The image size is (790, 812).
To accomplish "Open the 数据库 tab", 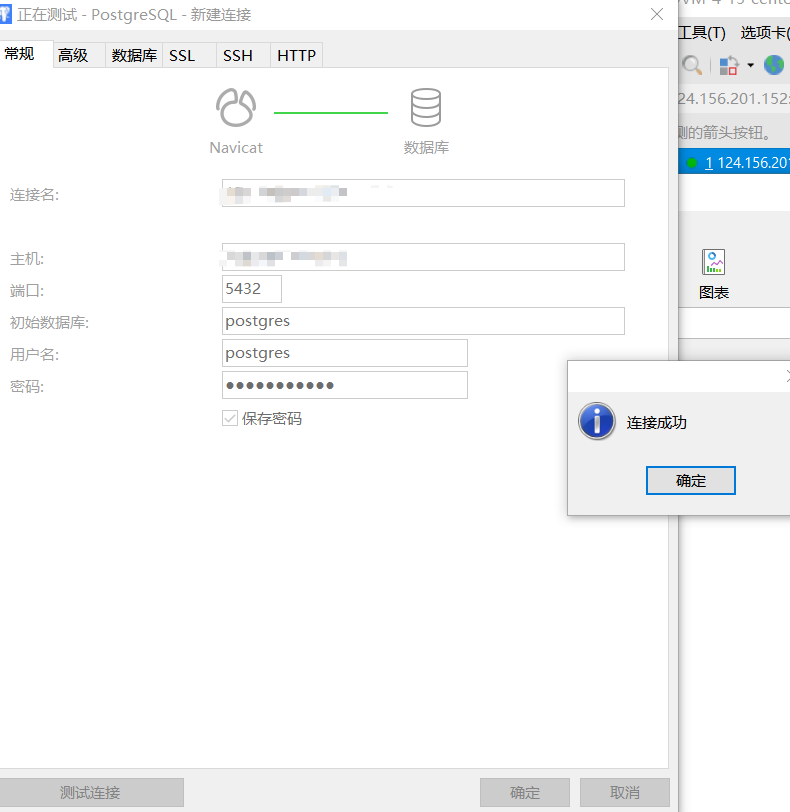I will [134, 55].
